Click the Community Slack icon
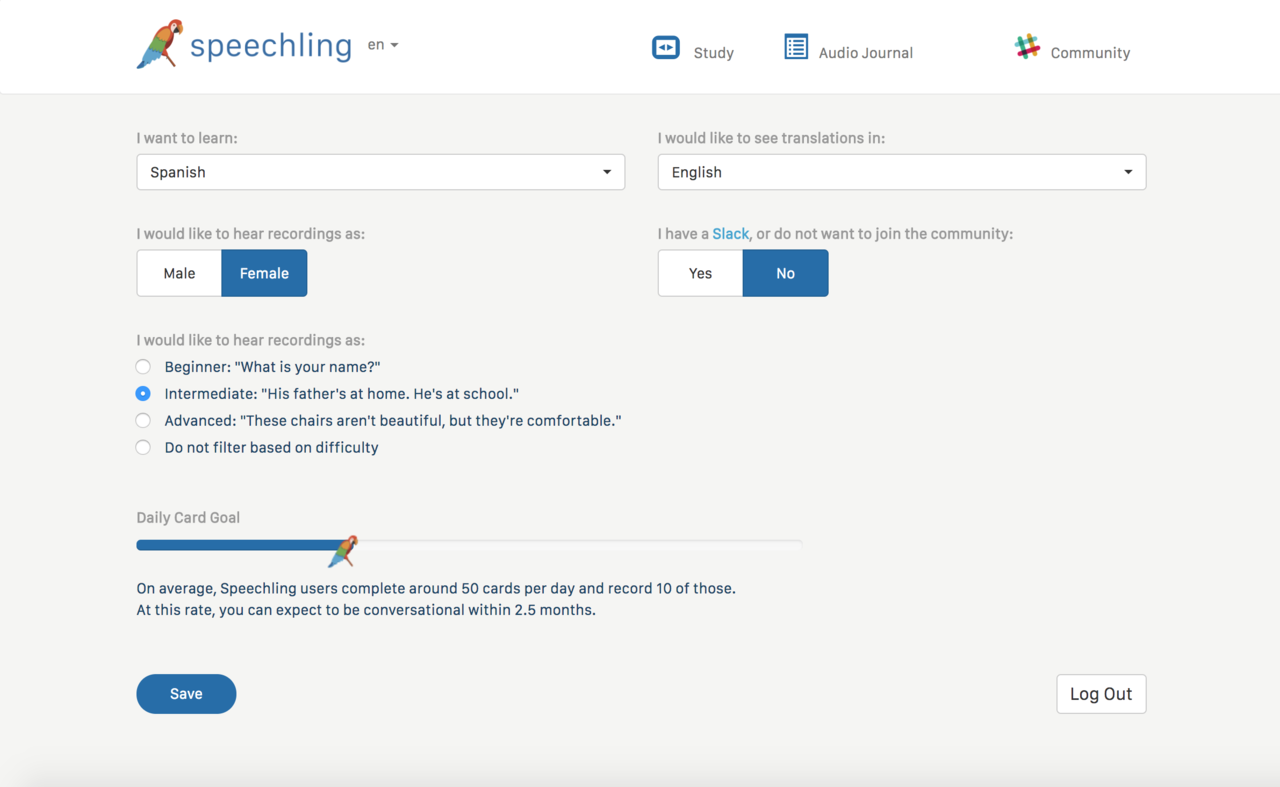Screen dimensions: 1280x787 [x=1027, y=47]
